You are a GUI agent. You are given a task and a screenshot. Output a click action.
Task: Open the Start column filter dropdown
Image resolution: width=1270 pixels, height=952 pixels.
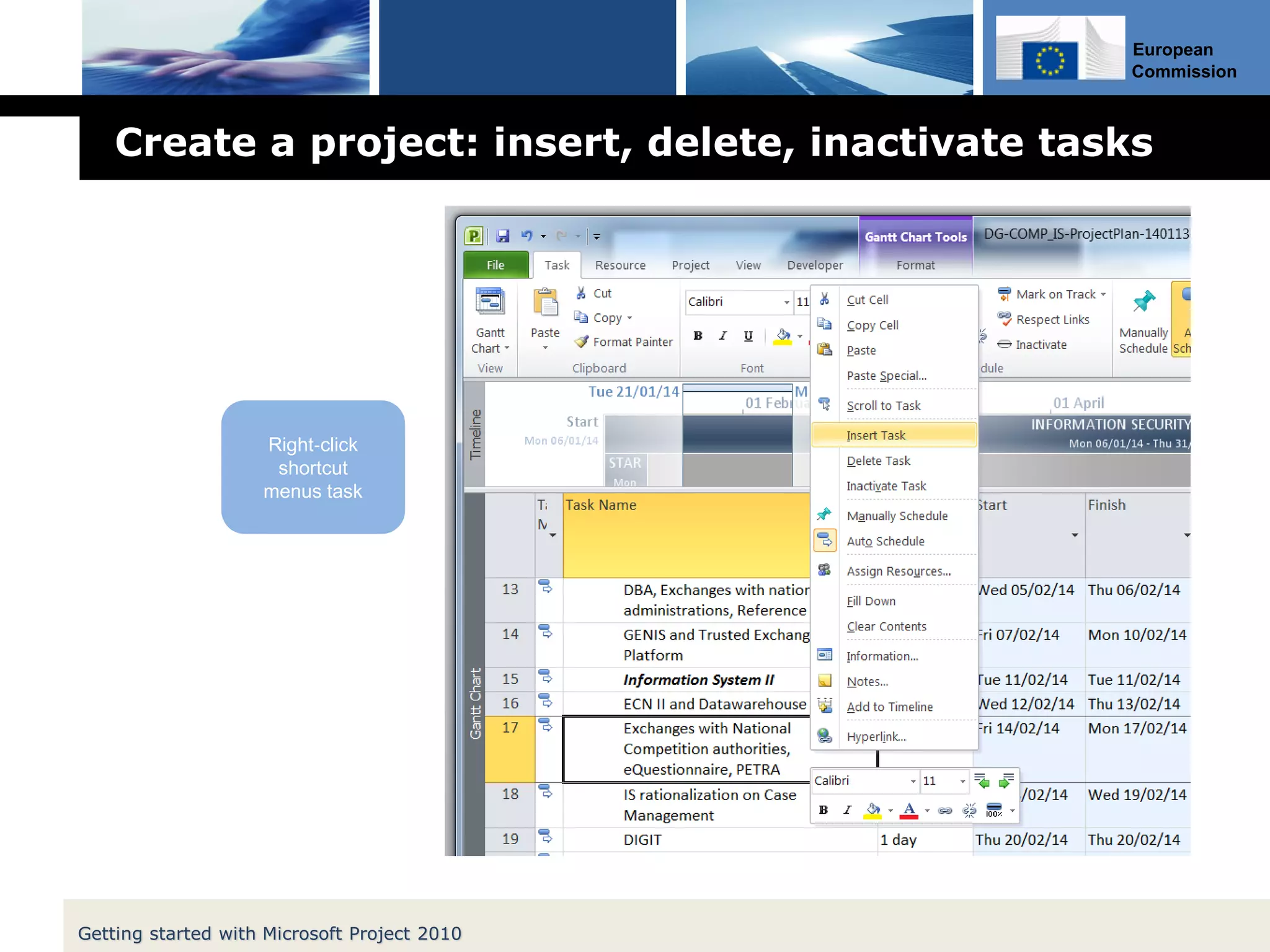pyautogui.click(x=1075, y=535)
